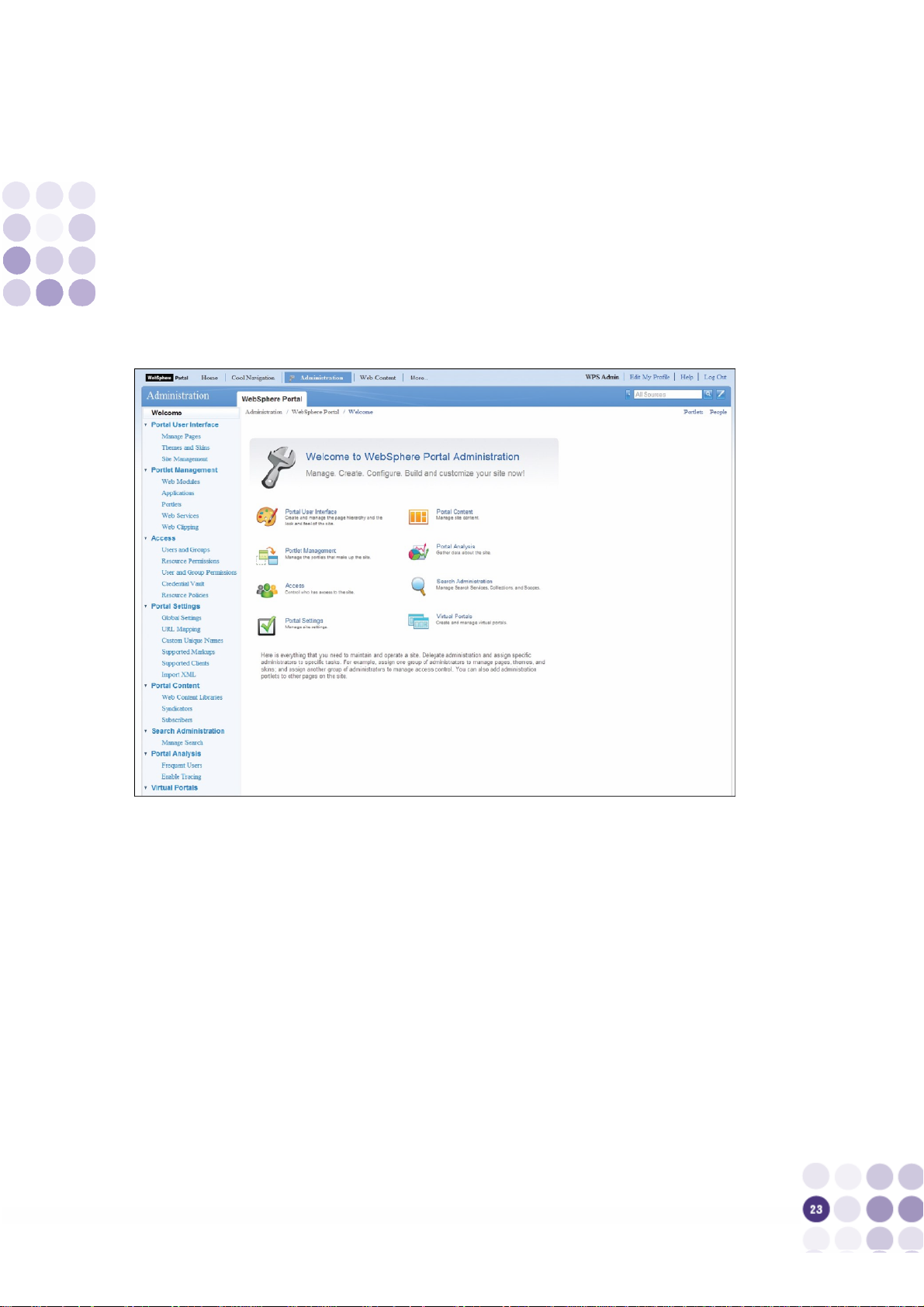
Task: Click the magnifying glass Search Administration icon
Action: (419, 586)
